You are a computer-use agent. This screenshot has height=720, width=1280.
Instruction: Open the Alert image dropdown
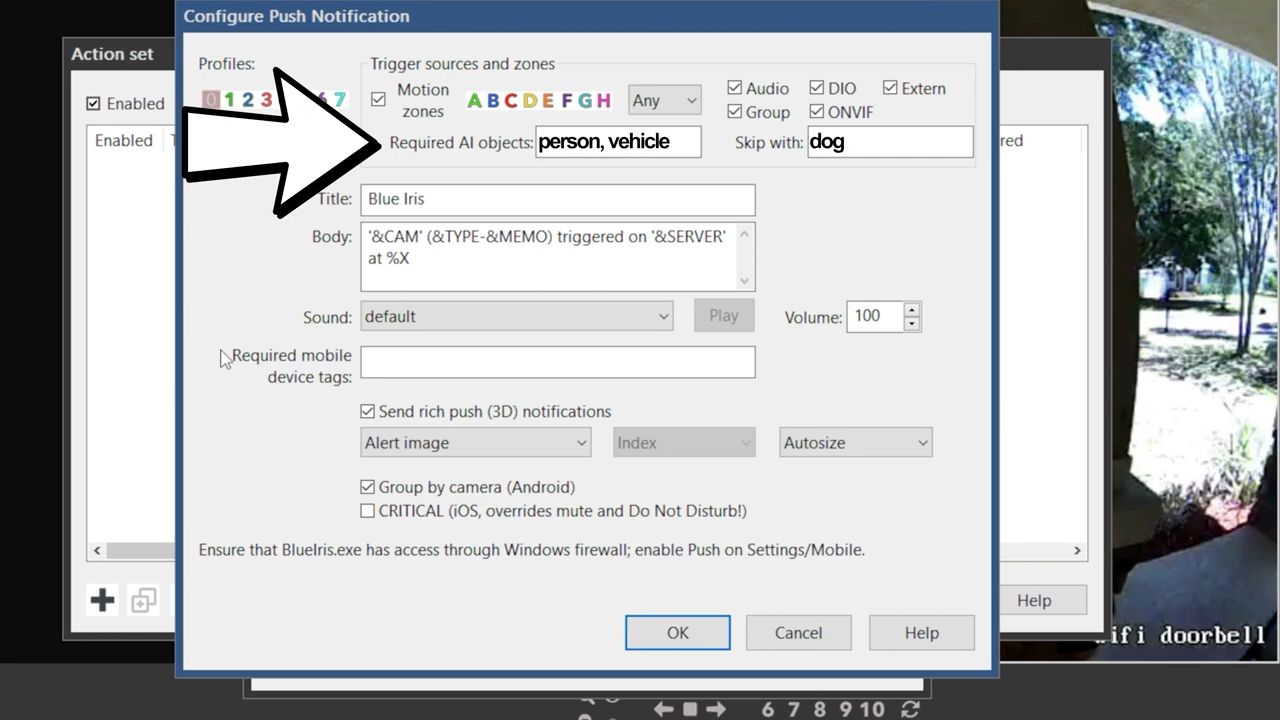point(475,442)
